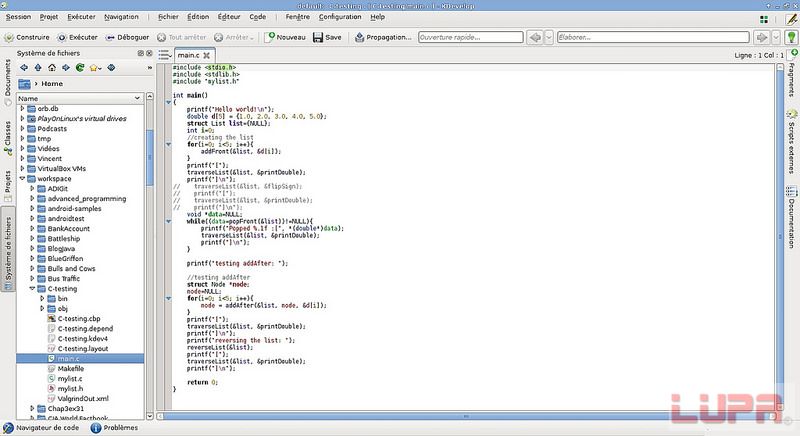
Task: Click the previous history arrow beside Ouverture rapide
Action: pos(535,37)
